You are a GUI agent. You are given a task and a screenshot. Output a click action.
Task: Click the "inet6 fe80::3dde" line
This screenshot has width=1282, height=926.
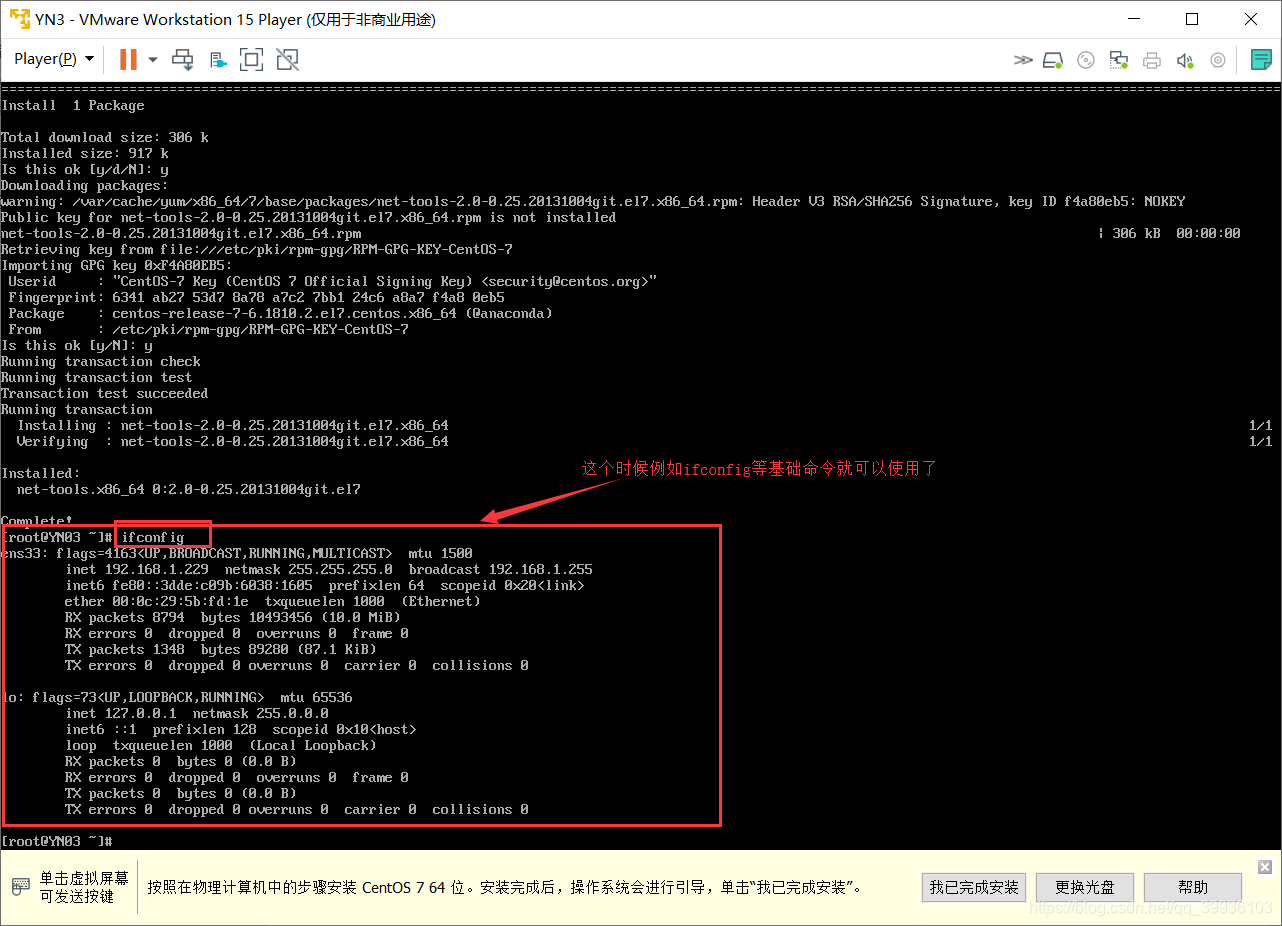coord(325,585)
